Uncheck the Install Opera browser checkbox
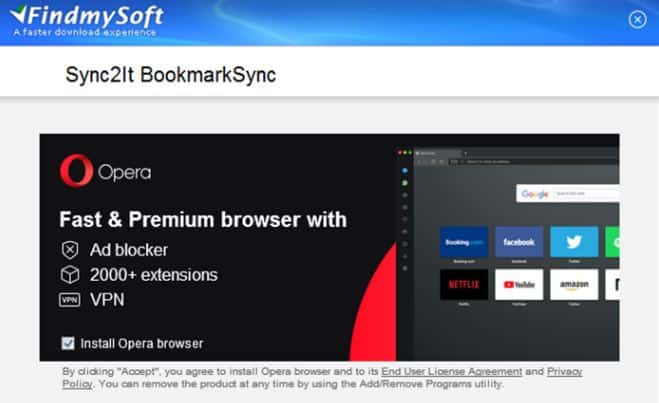Image resolution: width=659 pixels, height=403 pixels. [68, 343]
